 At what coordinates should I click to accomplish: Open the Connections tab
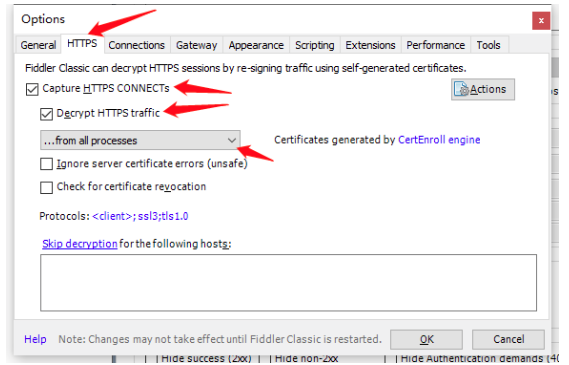coord(136,45)
